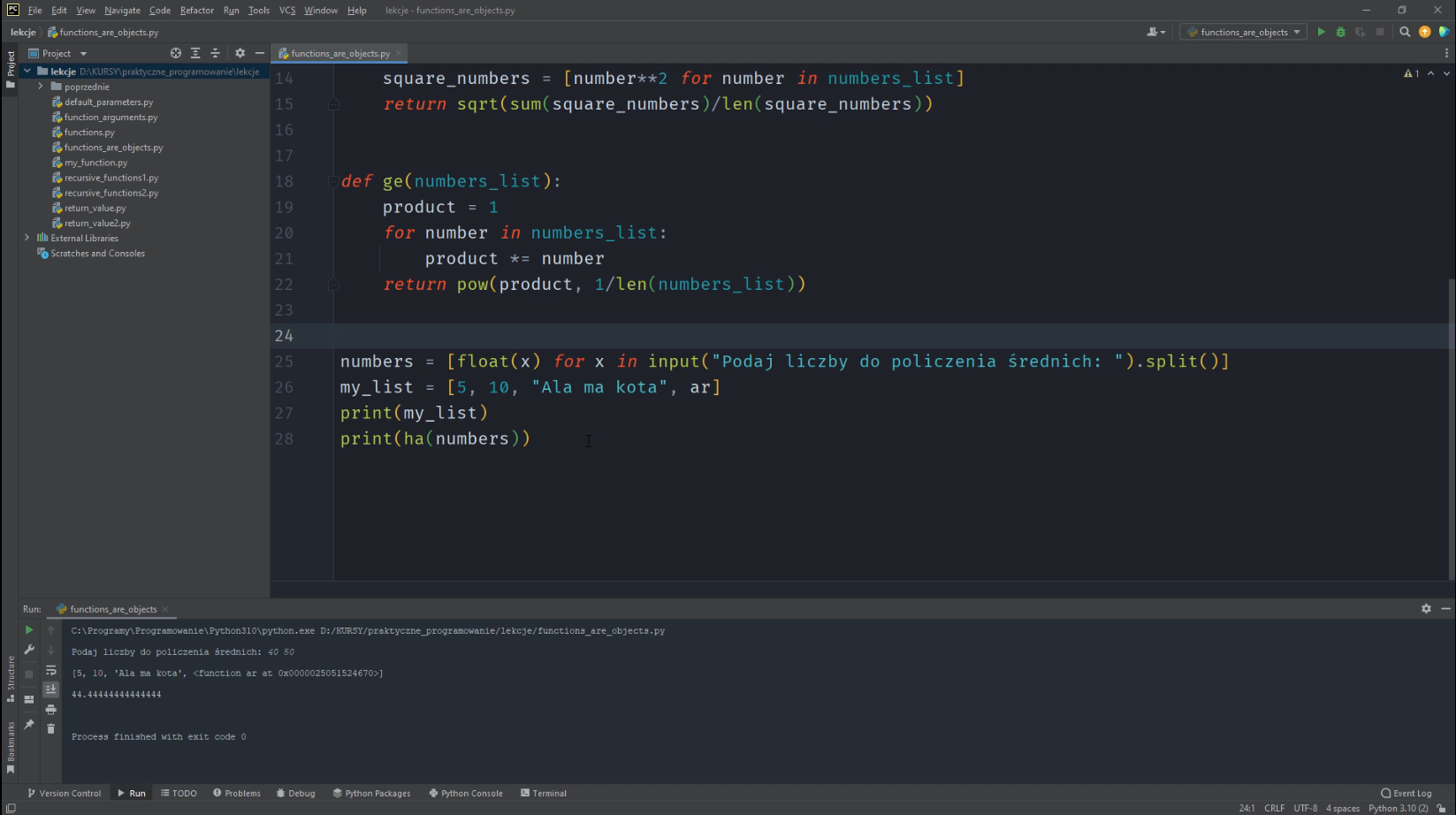Viewport: 1456px width, 815px height.
Task: Pin the Run tab with pin icon
Action: pos(29,724)
